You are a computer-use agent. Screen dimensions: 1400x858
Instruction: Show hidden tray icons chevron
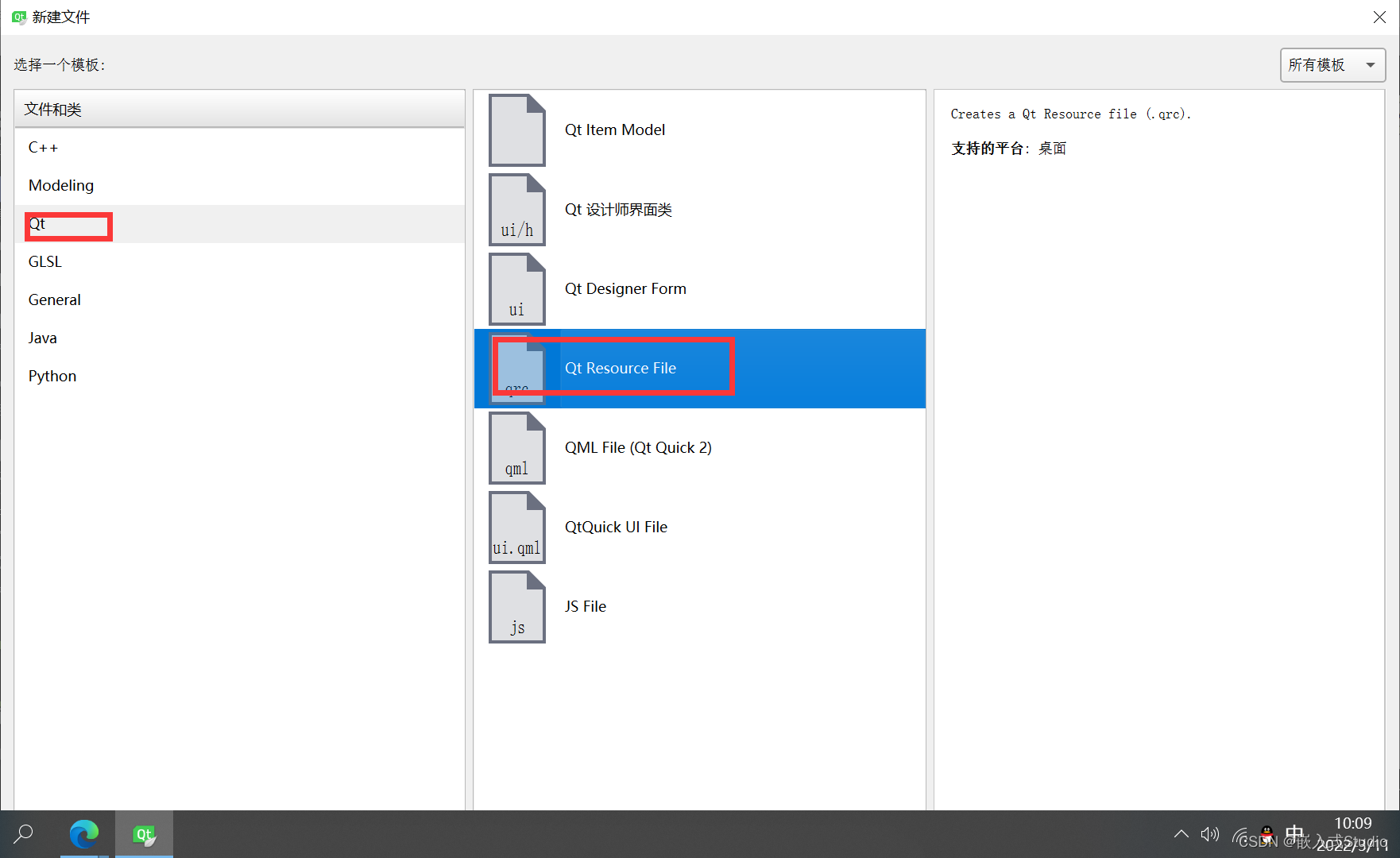[x=1181, y=834]
